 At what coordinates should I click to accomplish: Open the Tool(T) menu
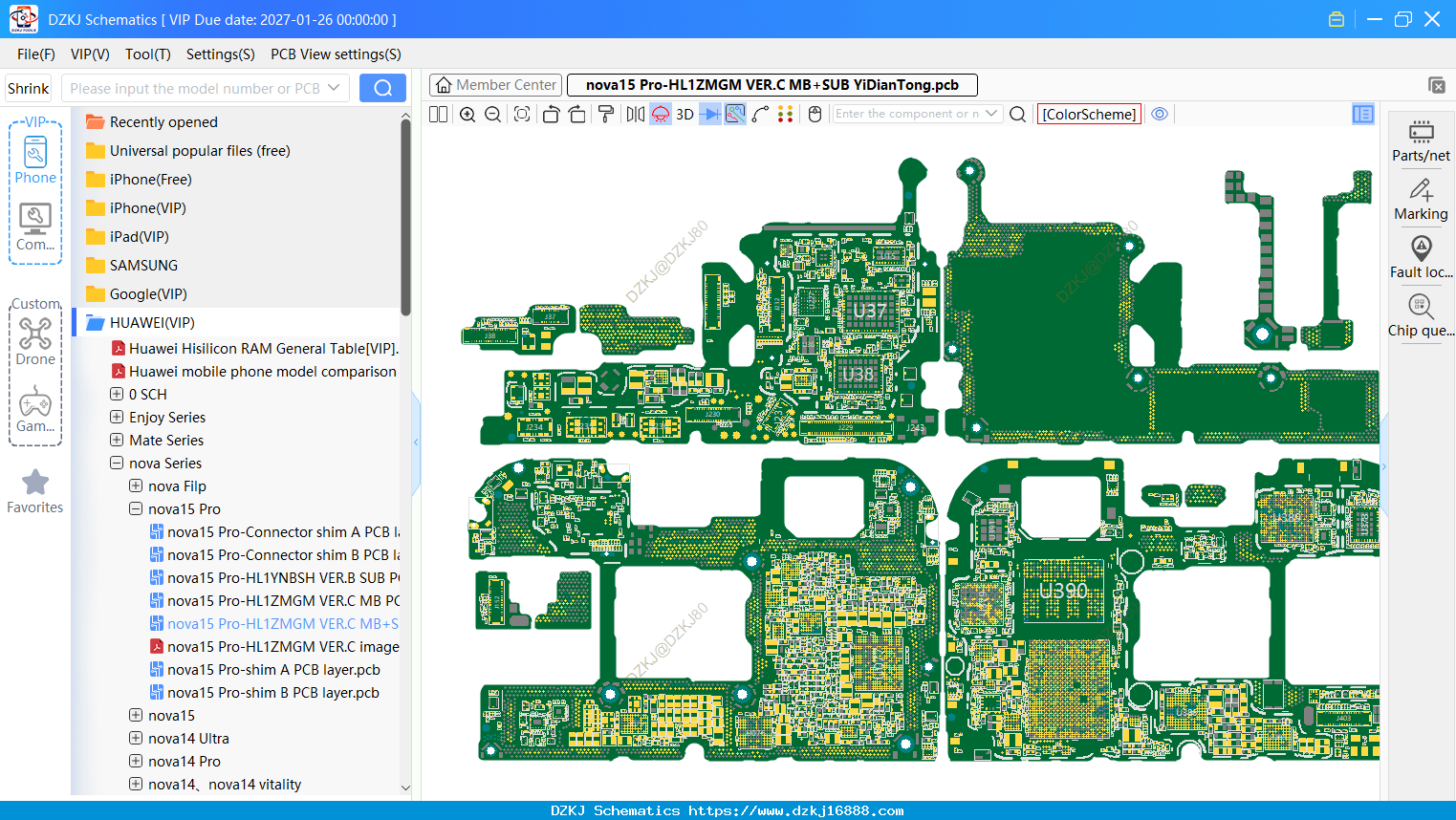(x=148, y=54)
